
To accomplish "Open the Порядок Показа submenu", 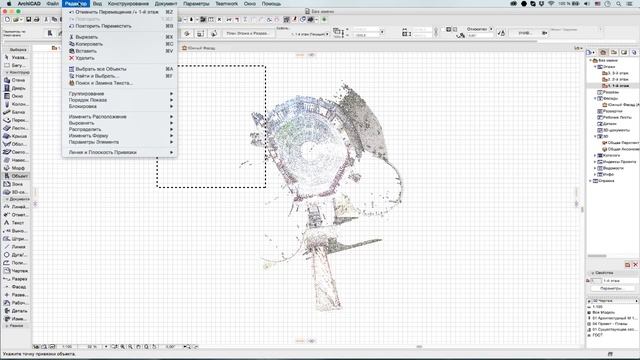I will tap(120, 100).
